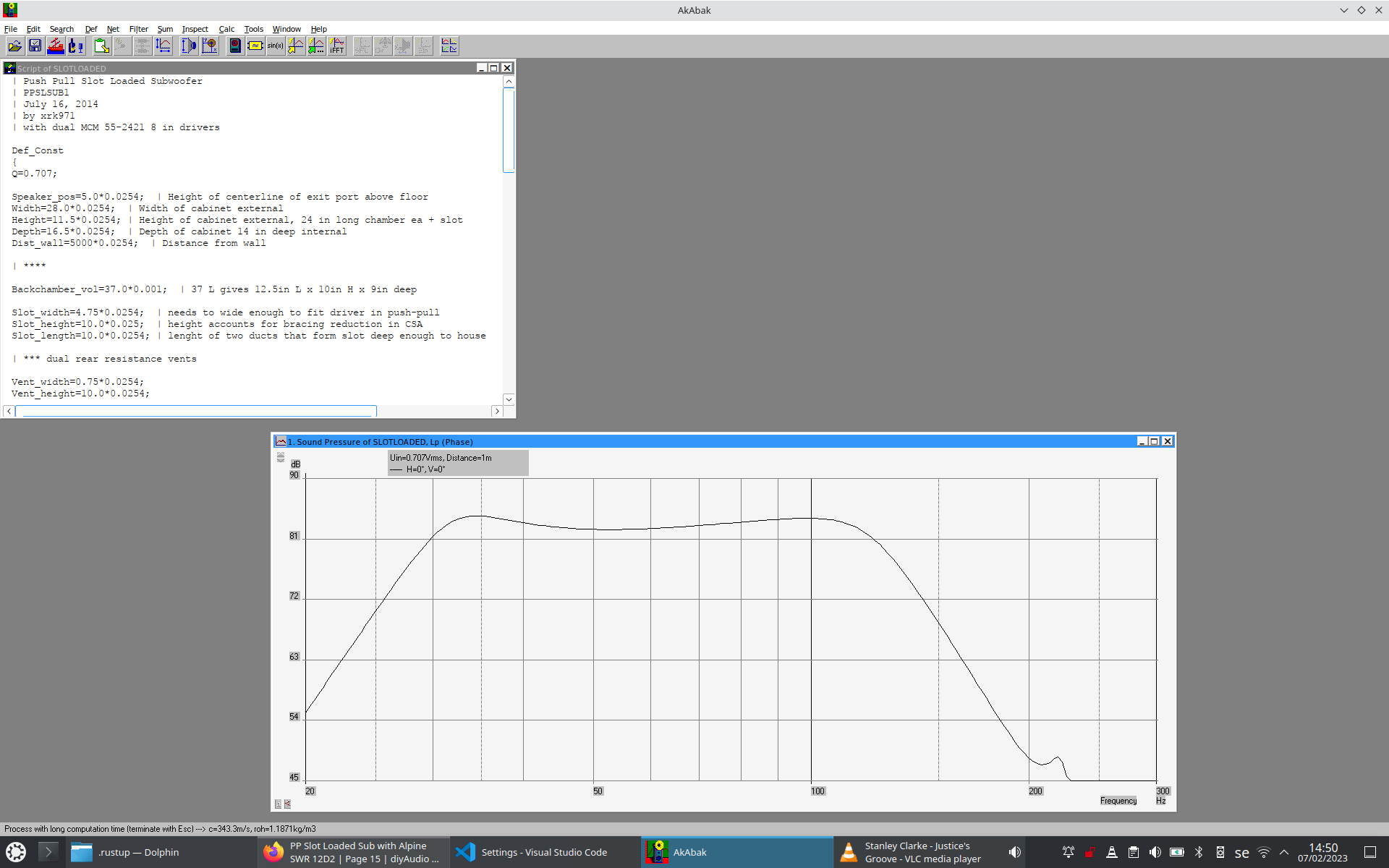Open the application launcher icon
The image size is (1389, 868).
tap(16, 852)
